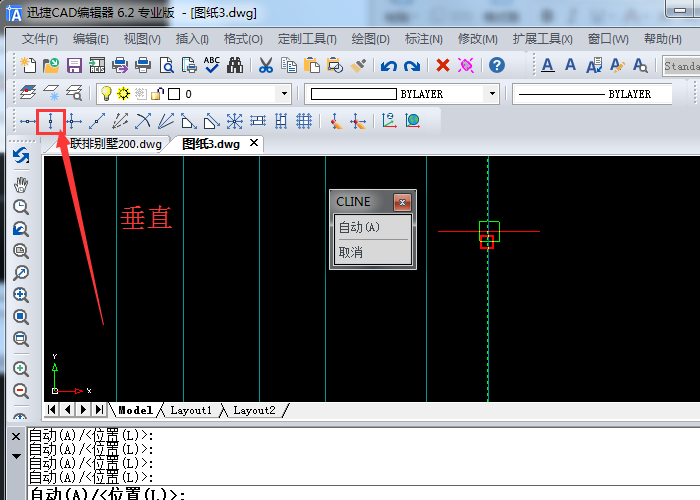Open an existing drawing file

pyautogui.click(x=51, y=66)
